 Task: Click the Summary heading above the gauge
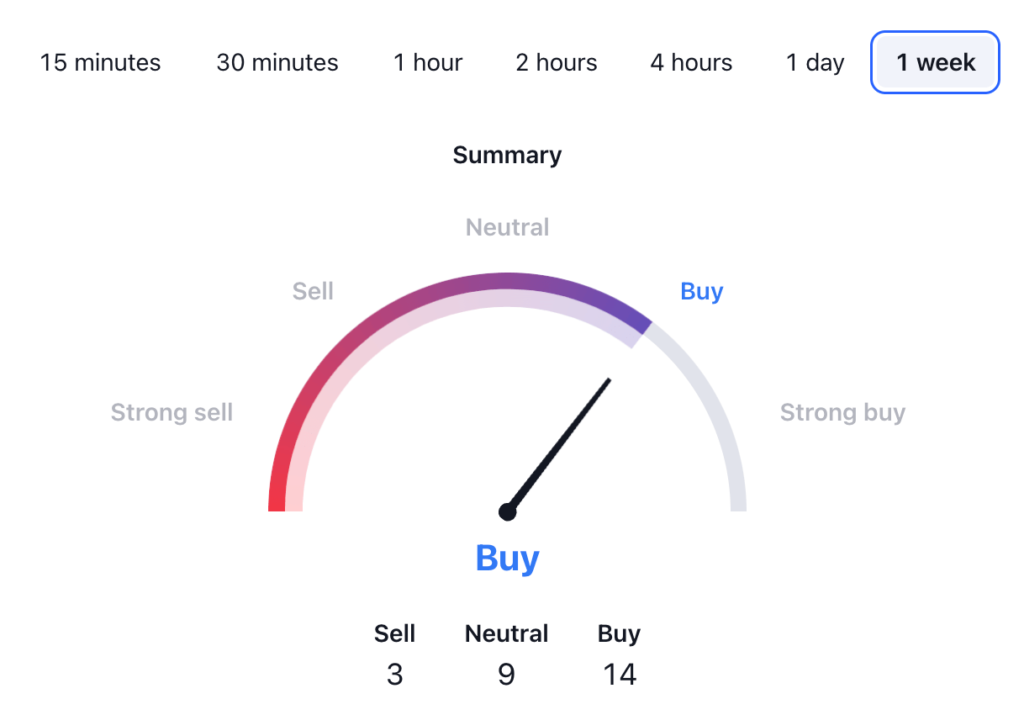(507, 155)
